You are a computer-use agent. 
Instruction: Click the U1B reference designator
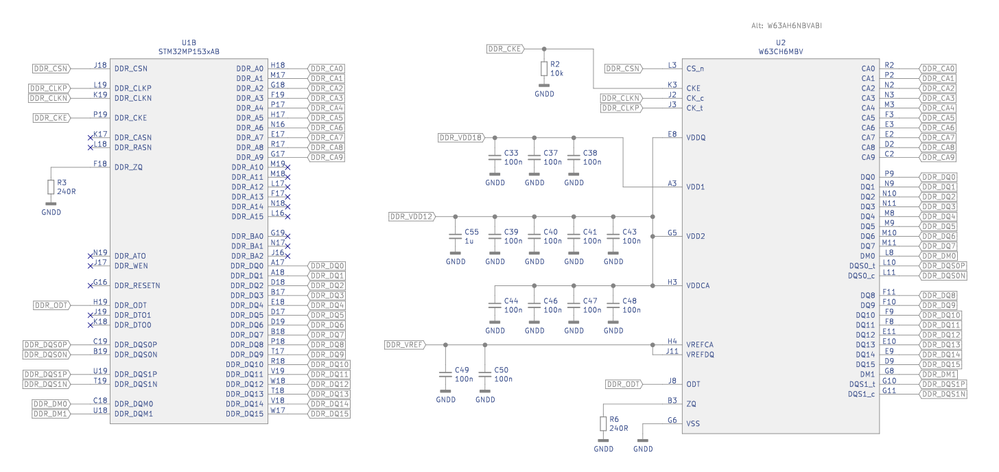189,42
